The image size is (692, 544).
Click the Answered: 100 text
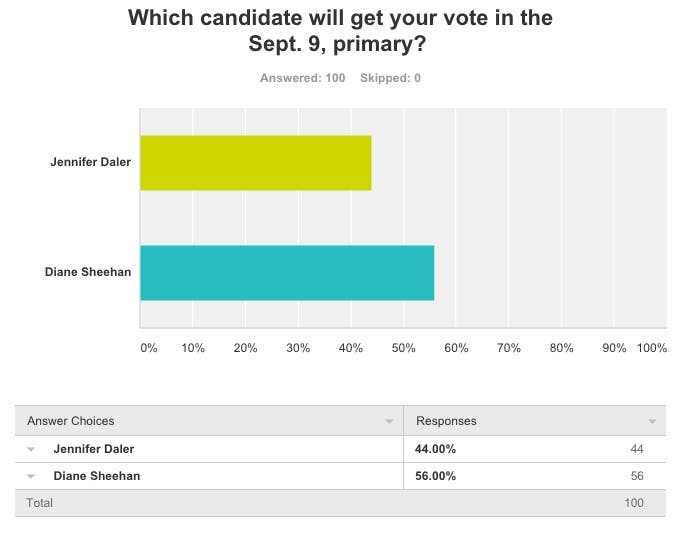tap(303, 78)
